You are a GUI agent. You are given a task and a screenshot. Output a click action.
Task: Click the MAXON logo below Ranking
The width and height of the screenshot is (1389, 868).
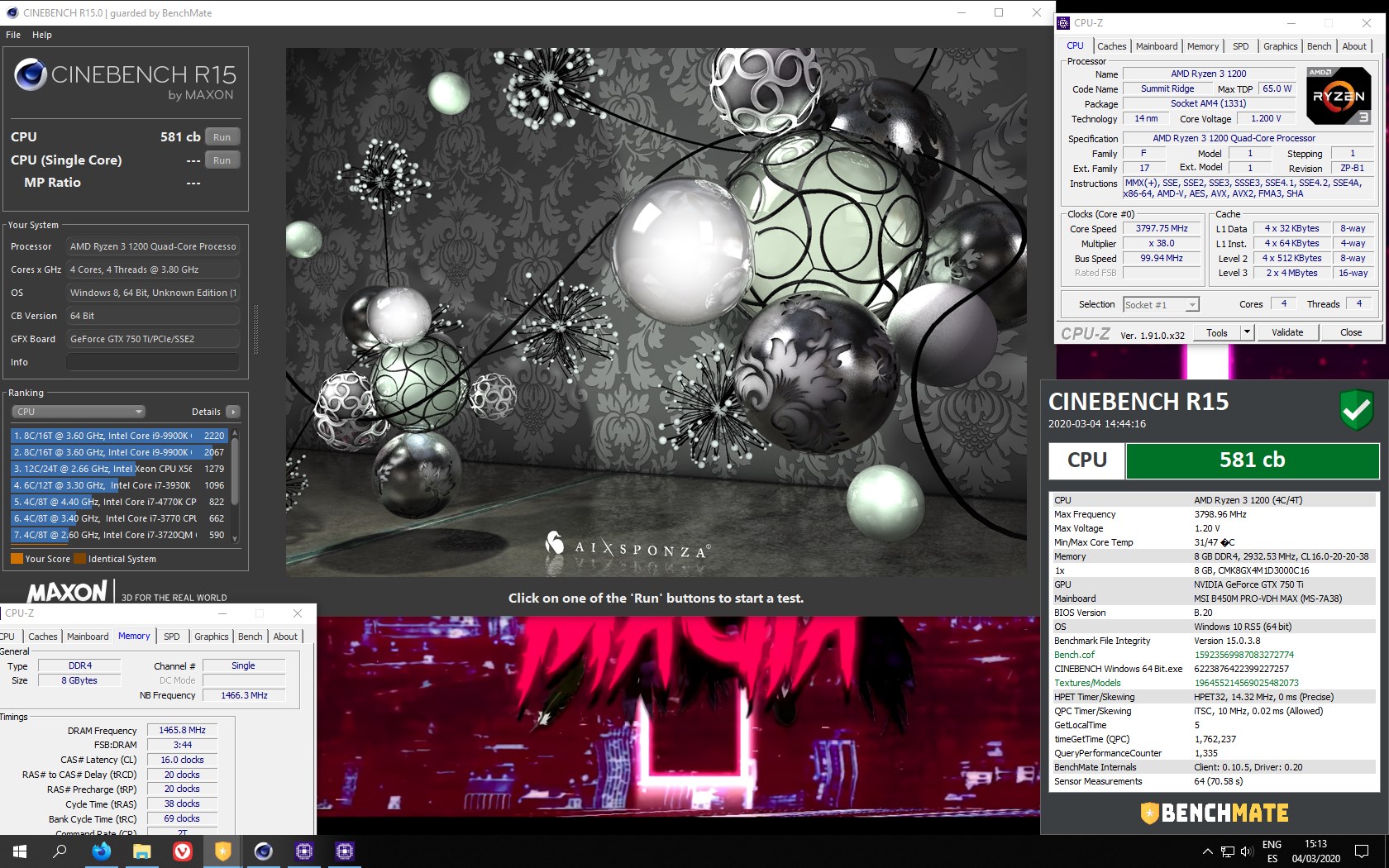(x=67, y=592)
